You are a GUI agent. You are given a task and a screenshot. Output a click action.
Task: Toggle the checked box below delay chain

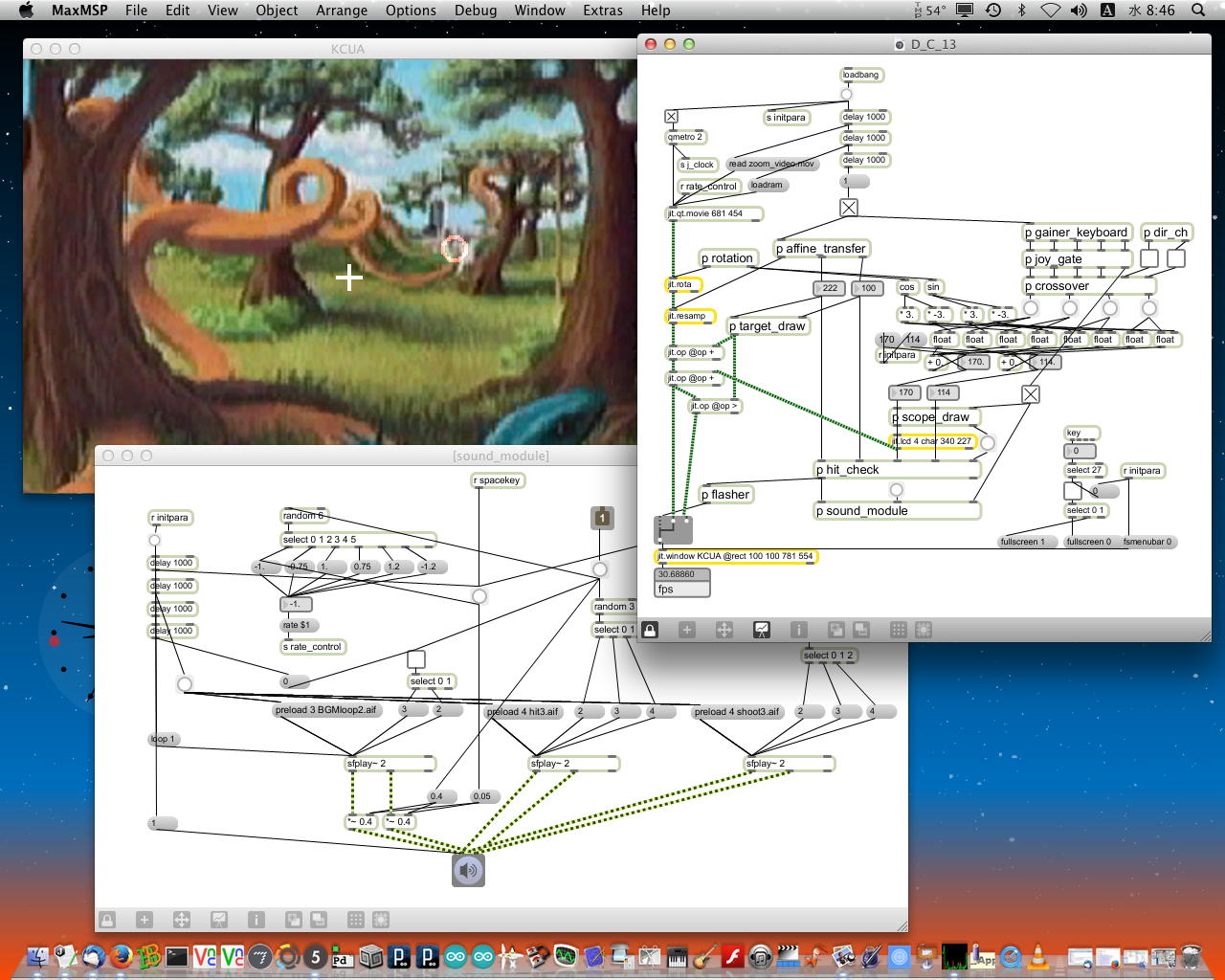[849, 207]
